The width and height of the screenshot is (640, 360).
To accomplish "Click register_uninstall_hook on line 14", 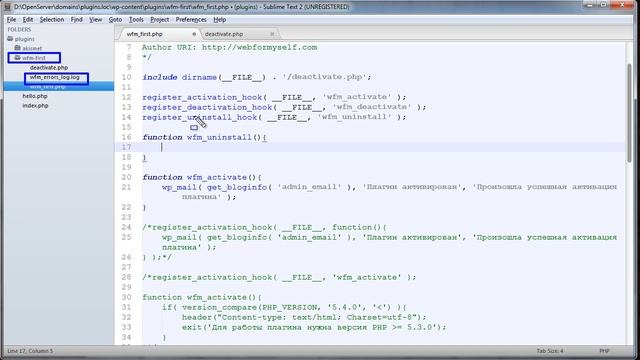I will [200, 117].
